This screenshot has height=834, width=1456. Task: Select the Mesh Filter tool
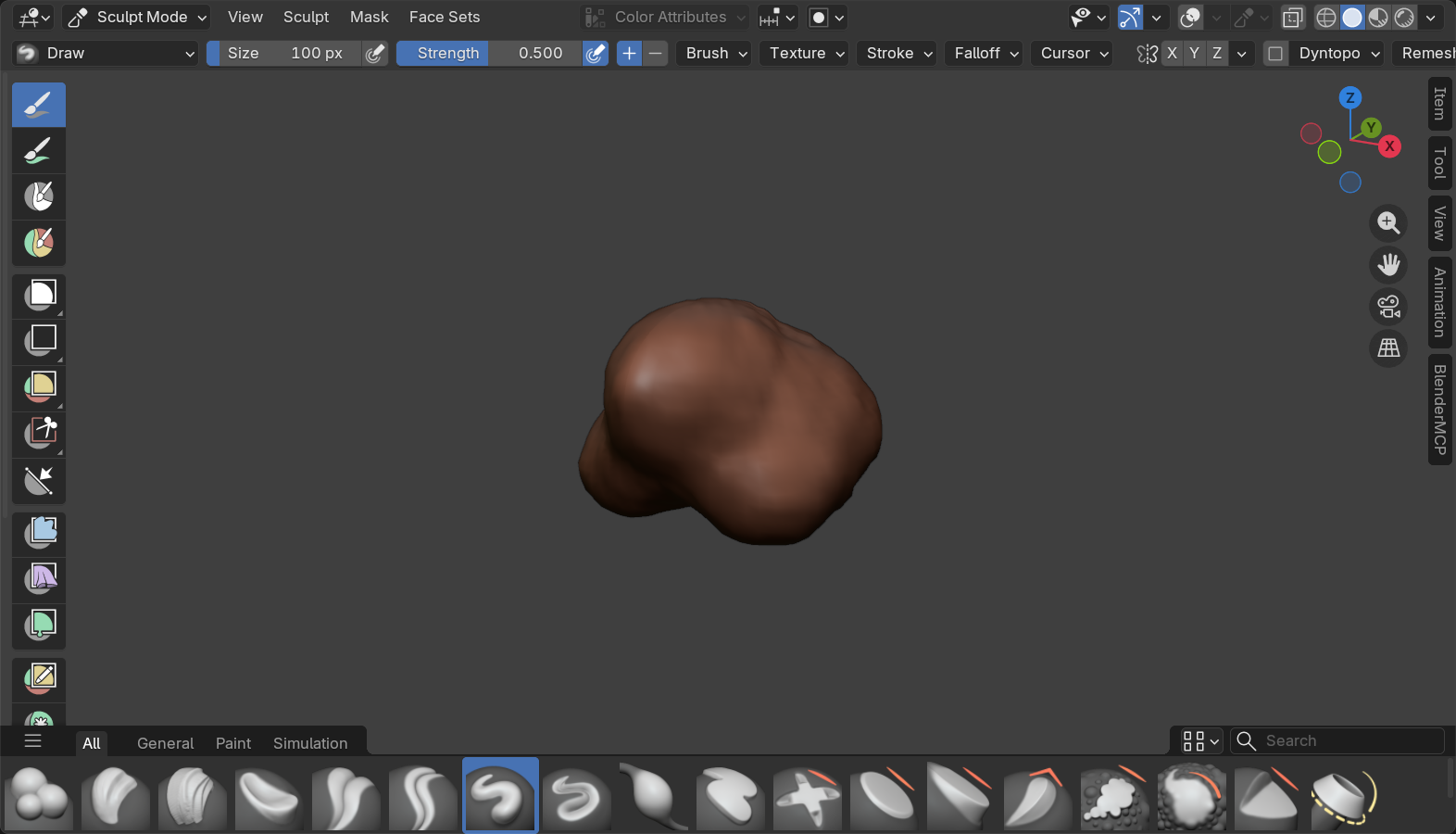click(x=39, y=534)
